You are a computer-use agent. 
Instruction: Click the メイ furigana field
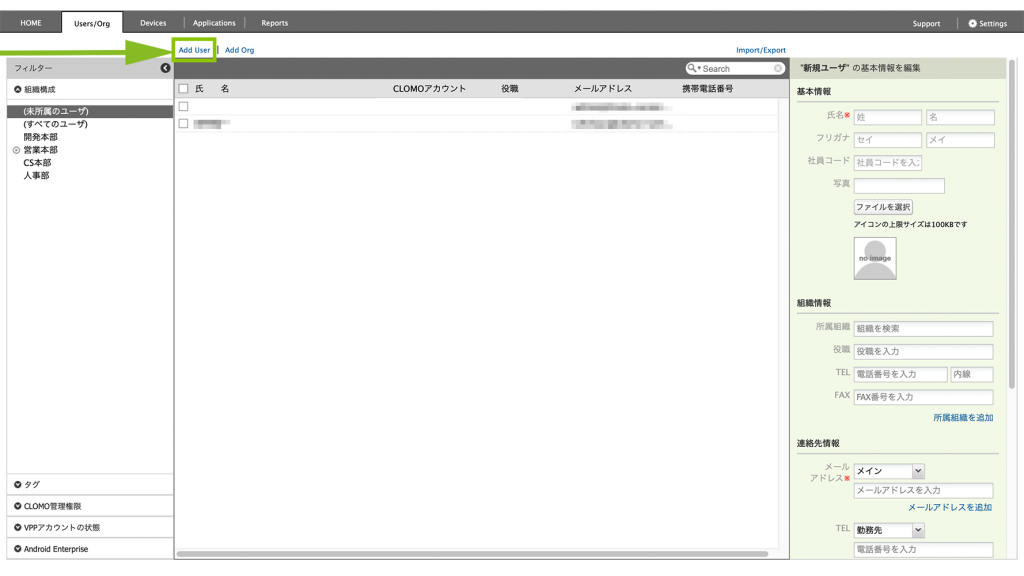pos(960,140)
